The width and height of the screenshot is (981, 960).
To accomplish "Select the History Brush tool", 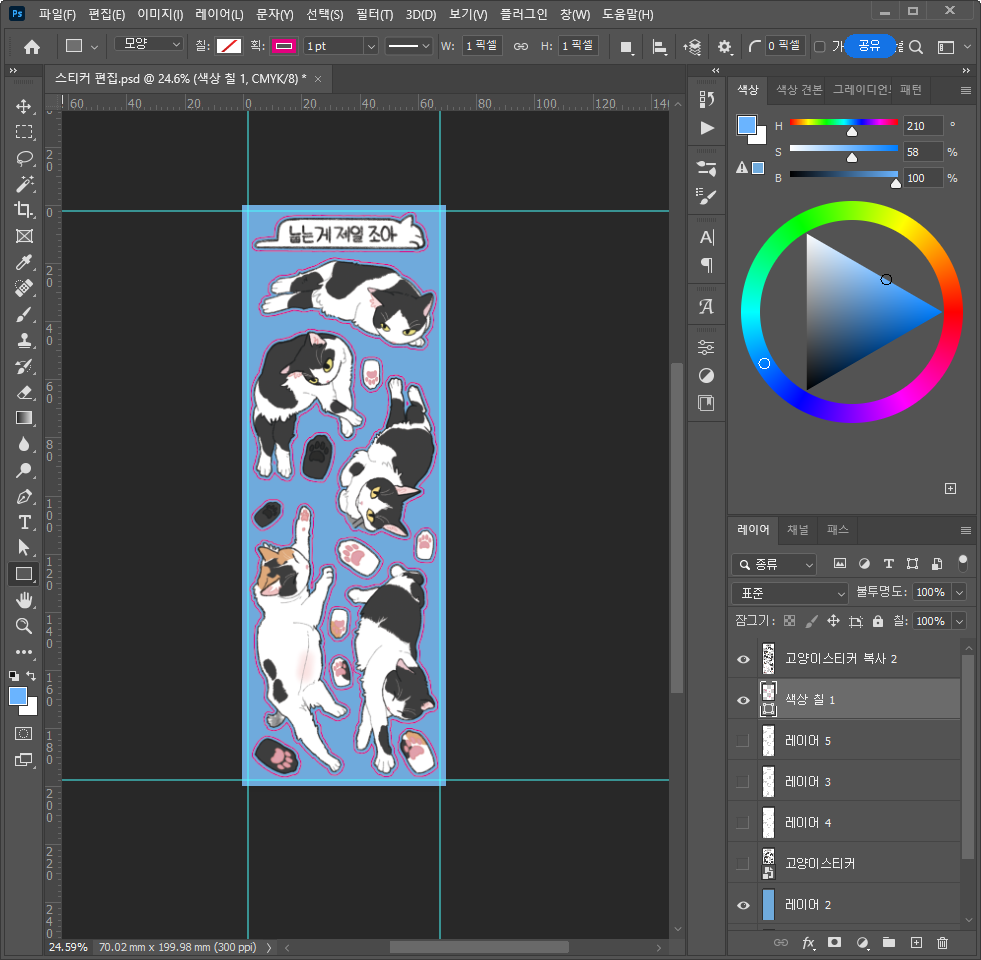I will point(24,366).
